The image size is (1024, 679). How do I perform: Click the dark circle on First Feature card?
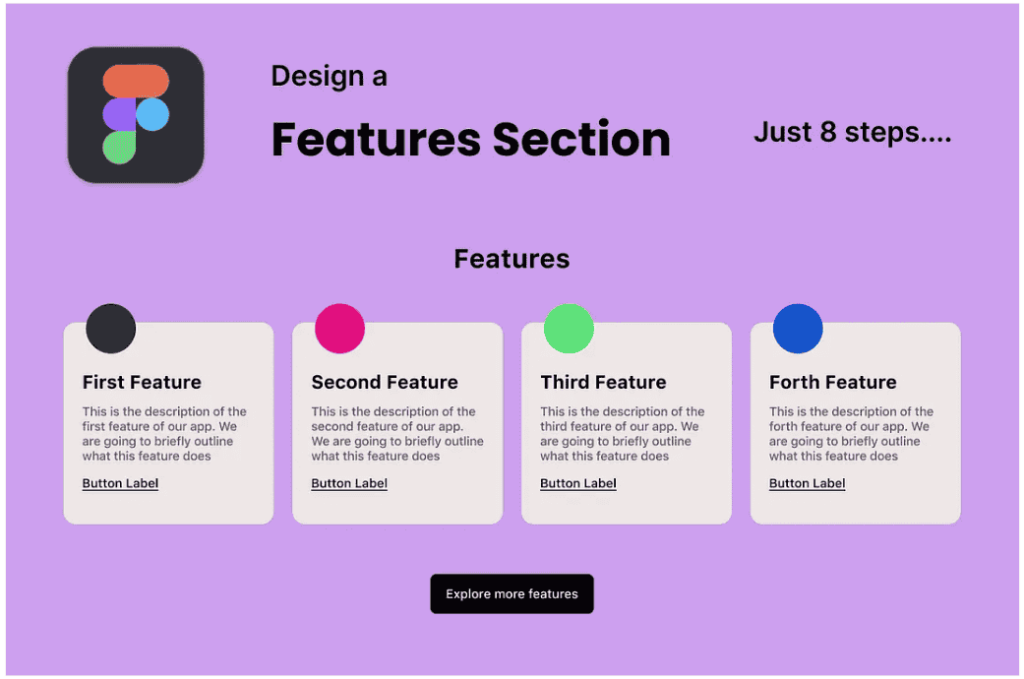click(x=111, y=328)
